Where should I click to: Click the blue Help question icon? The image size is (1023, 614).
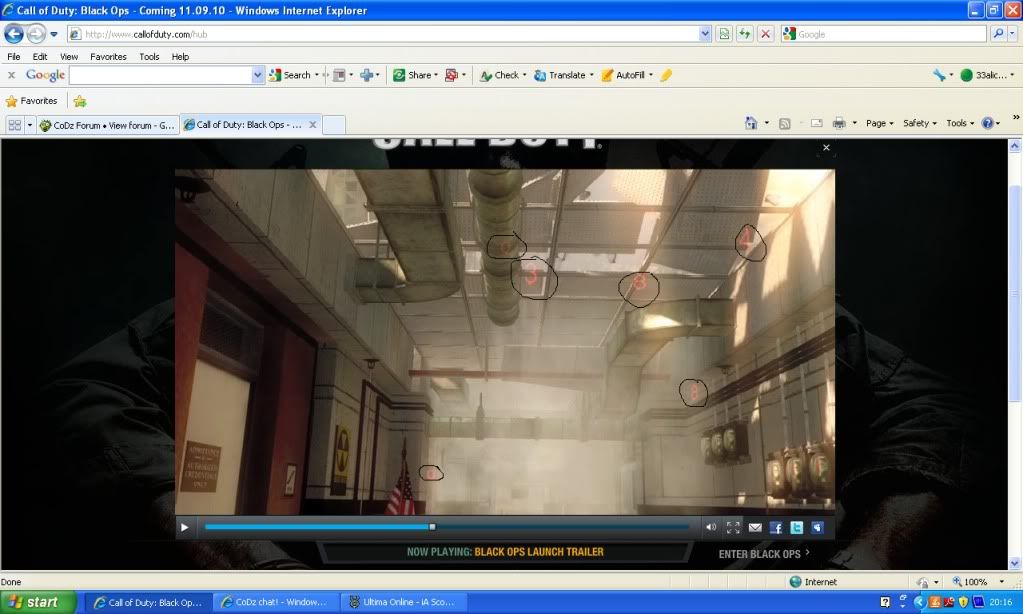988,123
